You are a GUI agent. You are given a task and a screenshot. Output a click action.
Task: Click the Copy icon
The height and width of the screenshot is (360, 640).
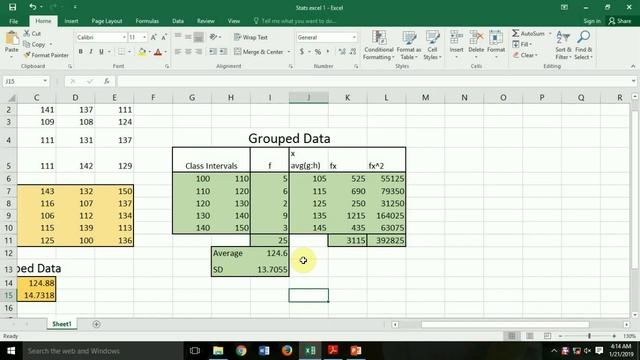point(27,44)
